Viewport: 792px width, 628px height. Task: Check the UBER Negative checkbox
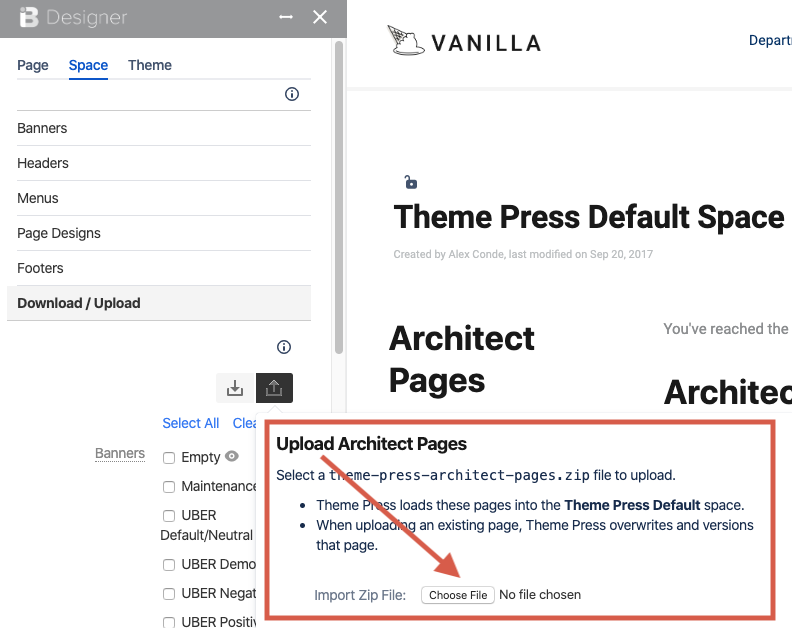(x=169, y=594)
